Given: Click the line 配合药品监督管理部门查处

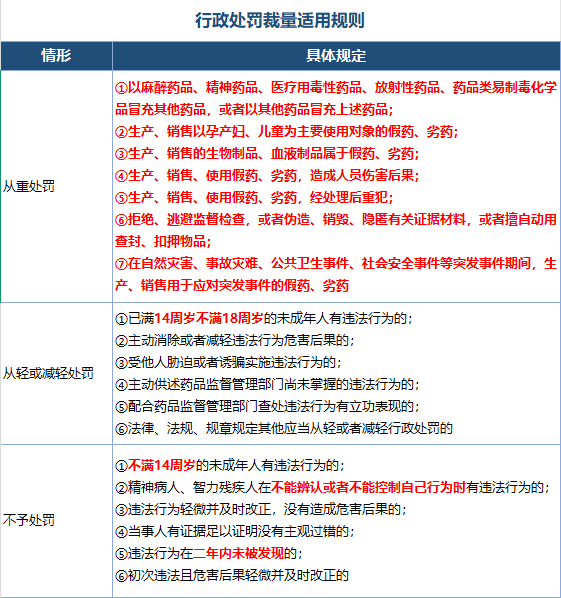Looking at the screenshot, I should coord(267,406).
